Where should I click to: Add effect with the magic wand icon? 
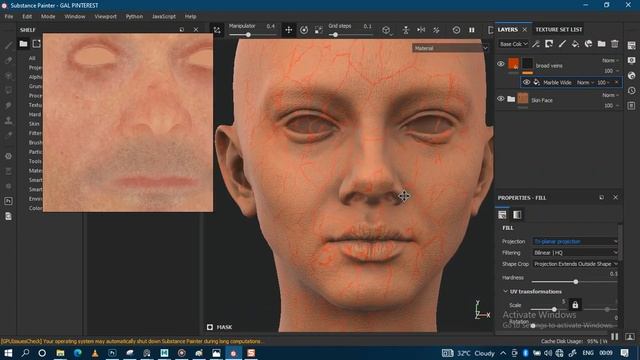coord(536,44)
